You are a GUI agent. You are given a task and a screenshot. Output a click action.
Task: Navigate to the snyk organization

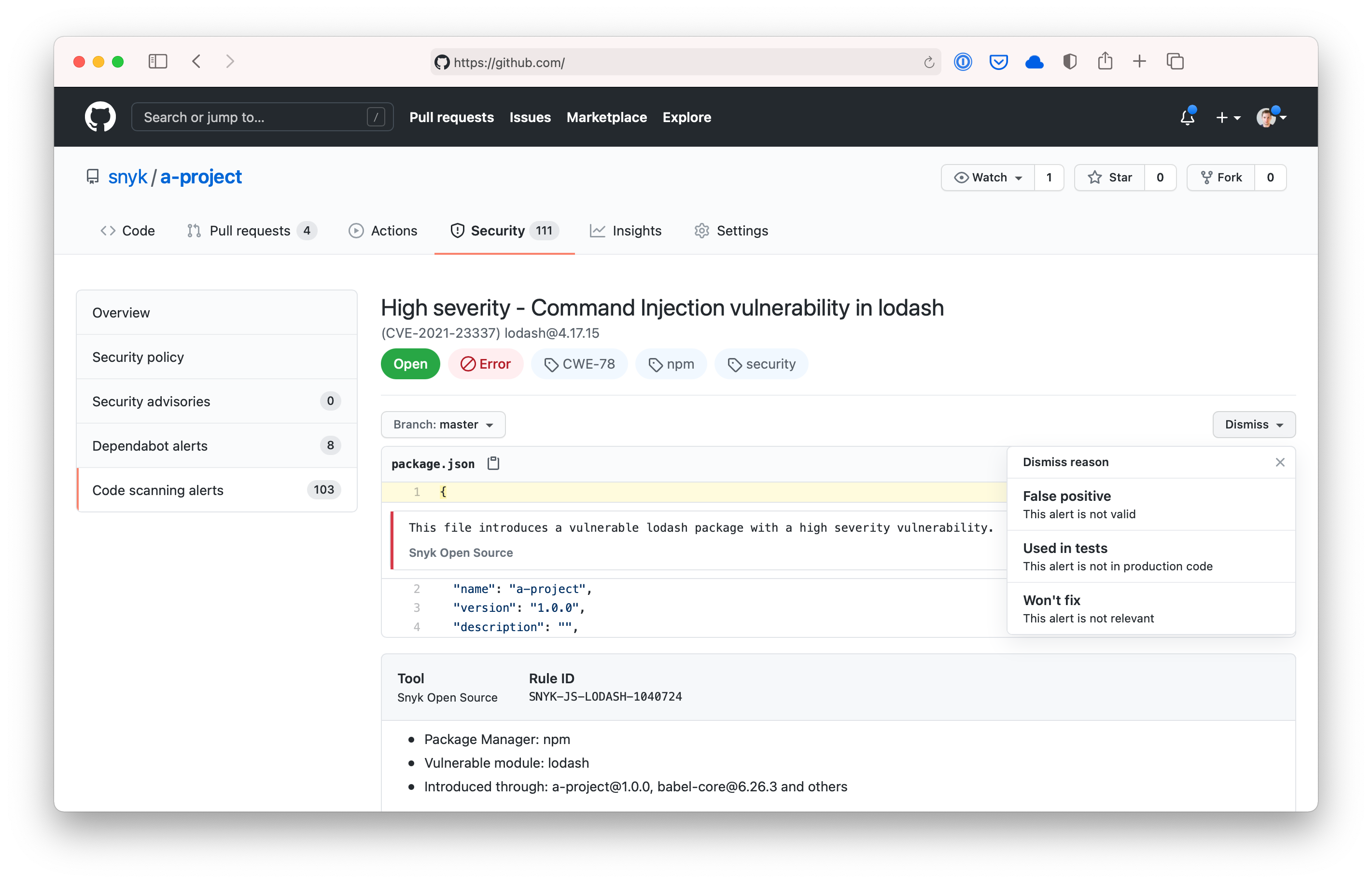pyautogui.click(x=128, y=177)
